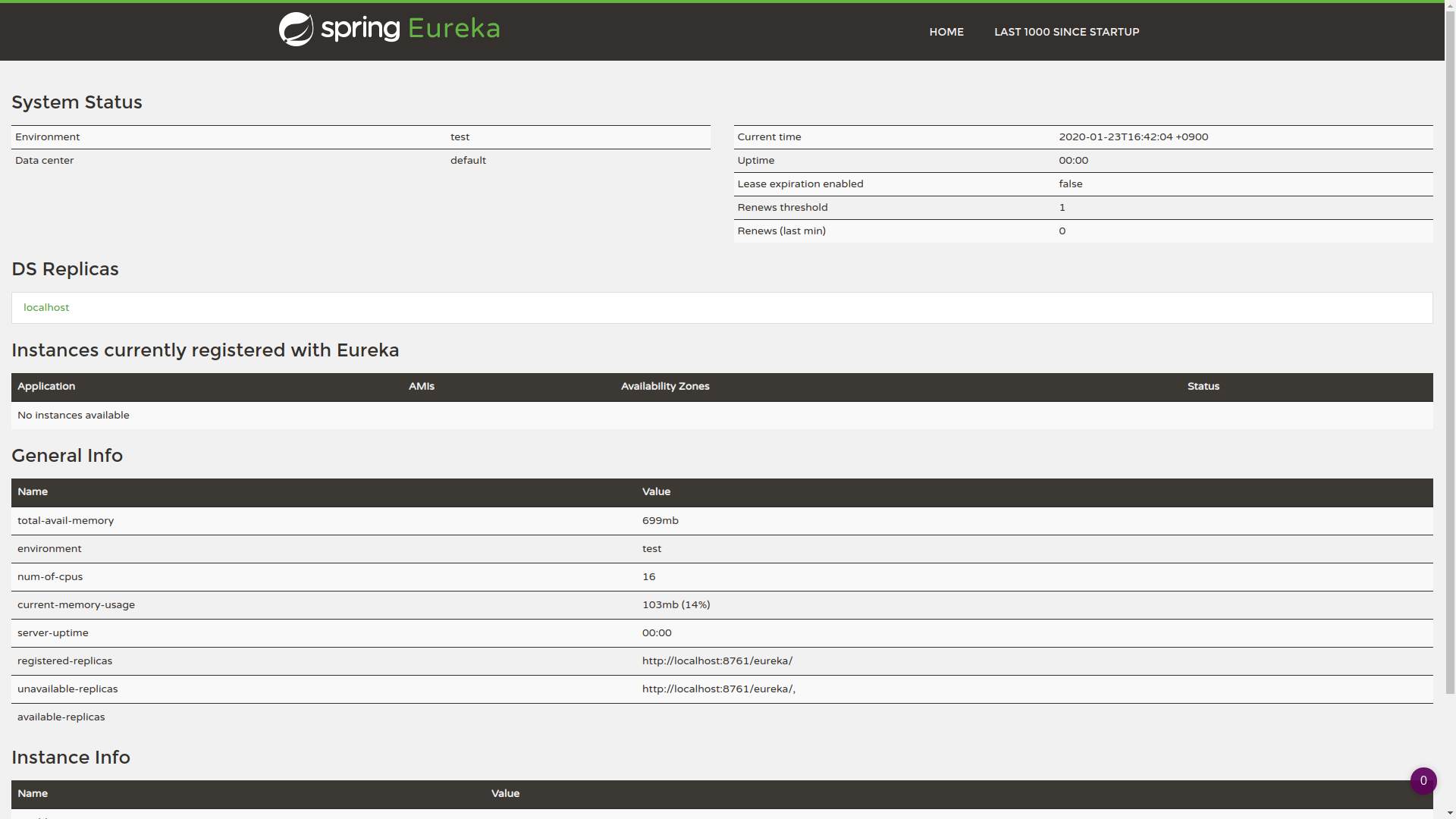
Task: Click the Current time value
Action: (x=1133, y=136)
